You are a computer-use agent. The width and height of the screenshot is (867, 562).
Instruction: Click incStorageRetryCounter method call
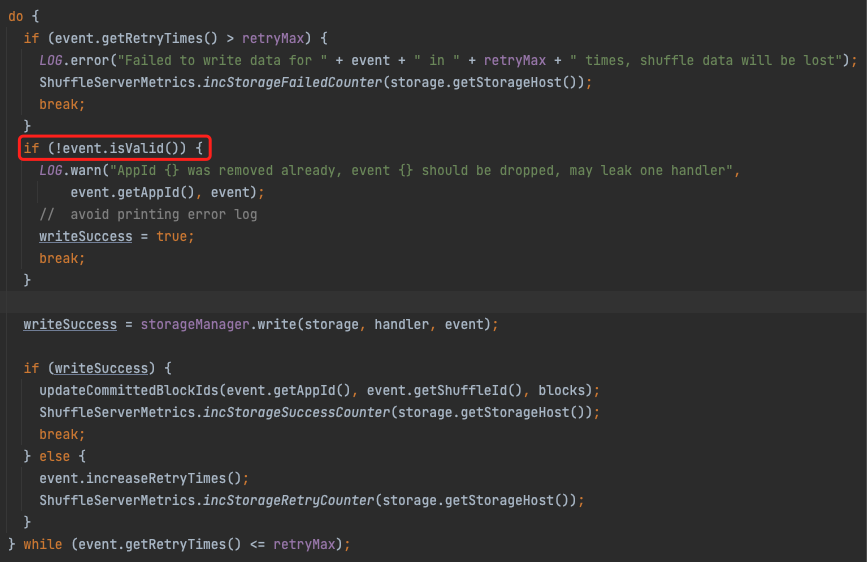click(311, 501)
